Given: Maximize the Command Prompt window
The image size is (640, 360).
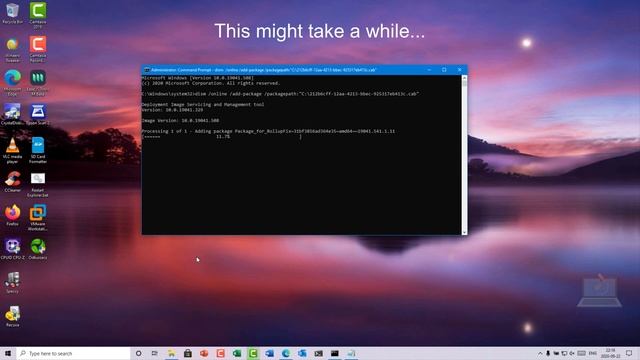Looking at the screenshot, I should (444, 70).
